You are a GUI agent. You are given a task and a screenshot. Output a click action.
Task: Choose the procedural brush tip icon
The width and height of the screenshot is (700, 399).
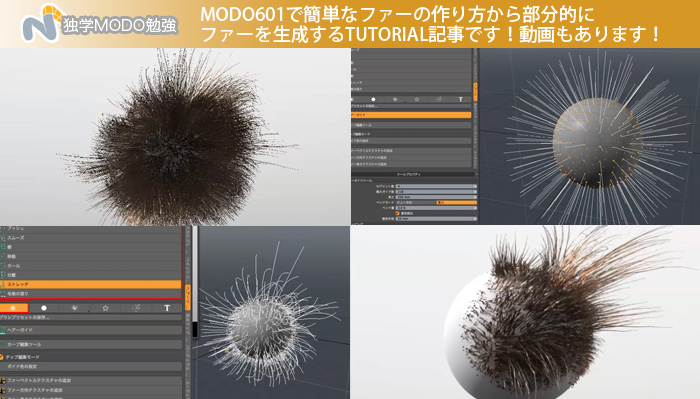pyautogui.click(x=75, y=308)
